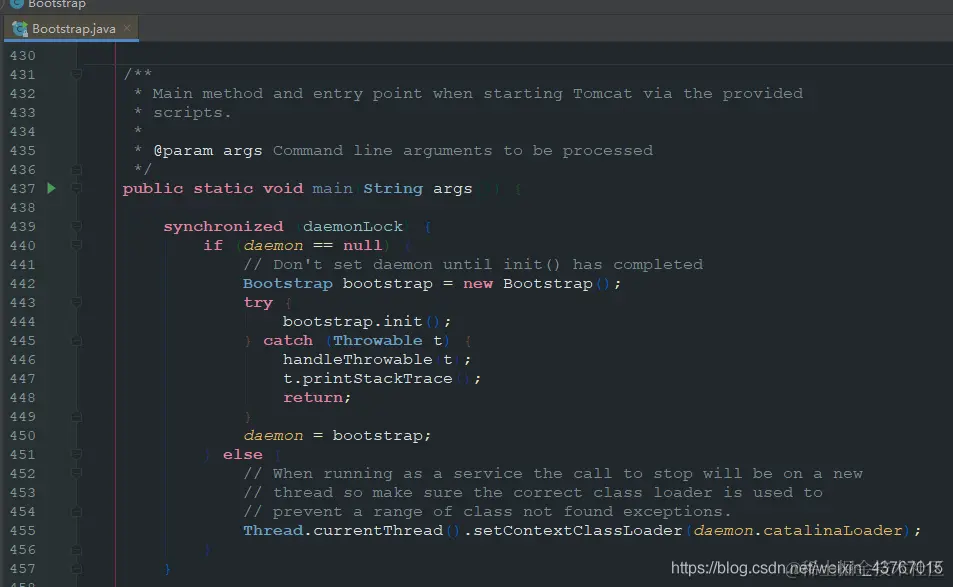This screenshot has height=587, width=953.
Task: Click the 'handleThrowable' method call
Action: tap(357, 360)
